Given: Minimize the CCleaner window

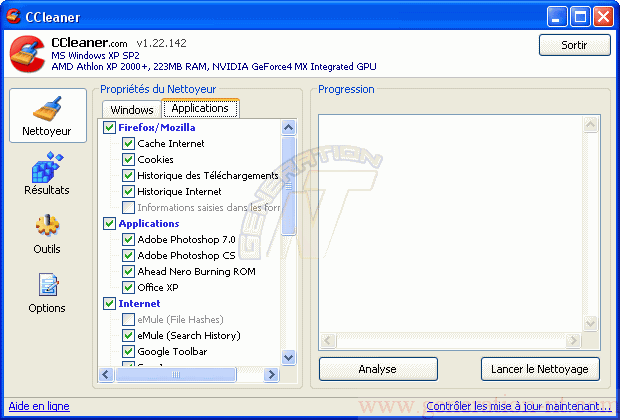Looking at the screenshot, I should 557,17.
